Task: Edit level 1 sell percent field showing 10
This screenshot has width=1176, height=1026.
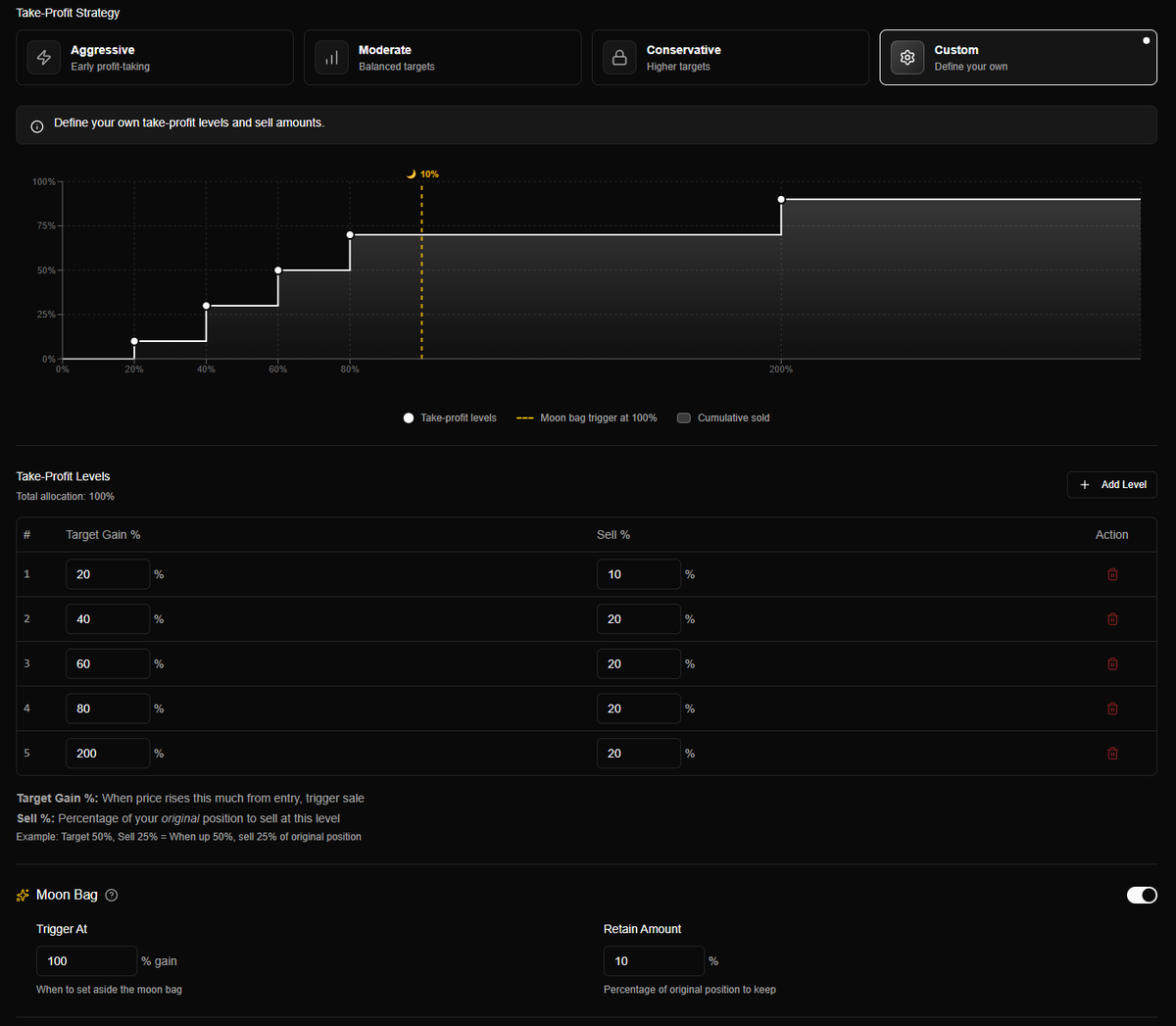Action: [x=639, y=574]
